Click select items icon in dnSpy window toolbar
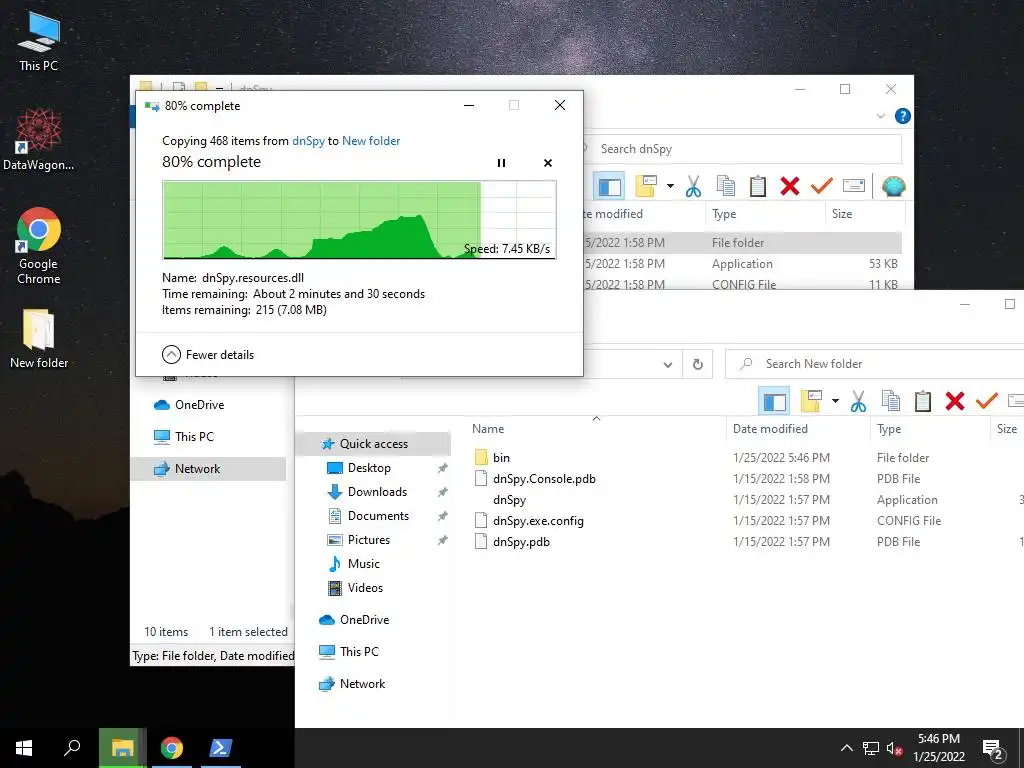 647,187
